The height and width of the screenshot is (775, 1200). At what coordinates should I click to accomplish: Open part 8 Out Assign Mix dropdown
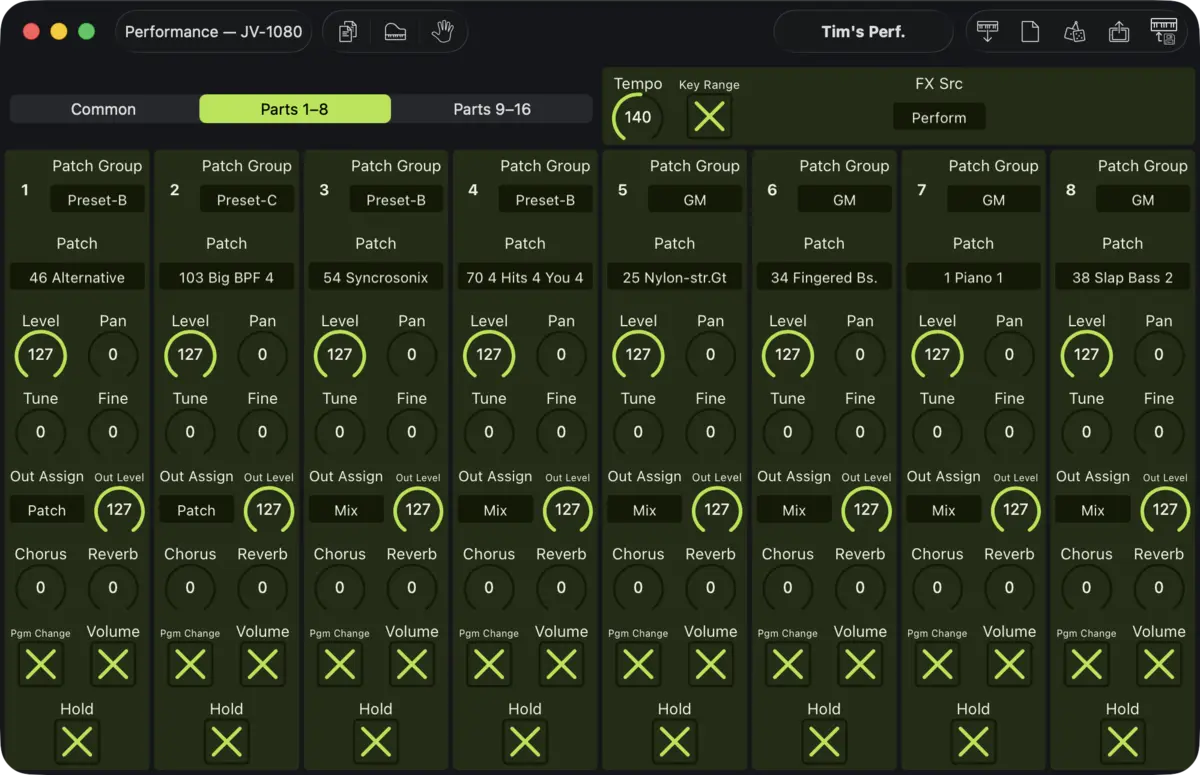pyautogui.click(x=1092, y=510)
